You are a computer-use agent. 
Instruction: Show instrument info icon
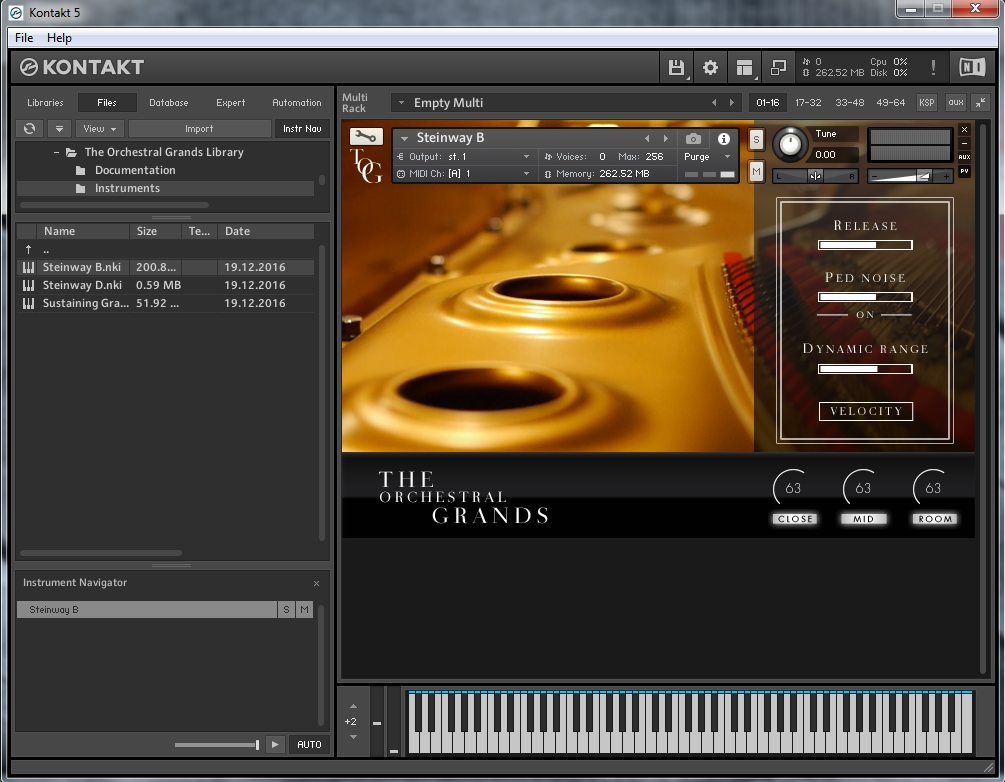pos(724,138)
